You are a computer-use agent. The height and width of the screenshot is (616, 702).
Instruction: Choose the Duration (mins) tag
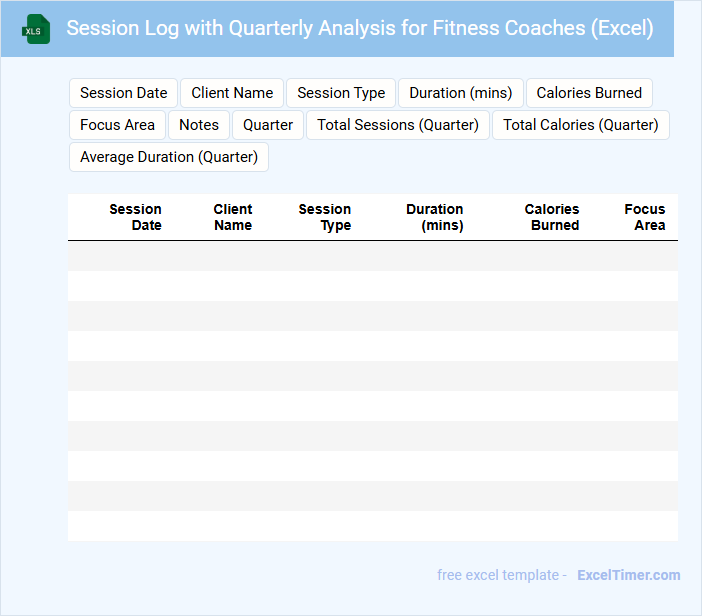tap(461, 93)
